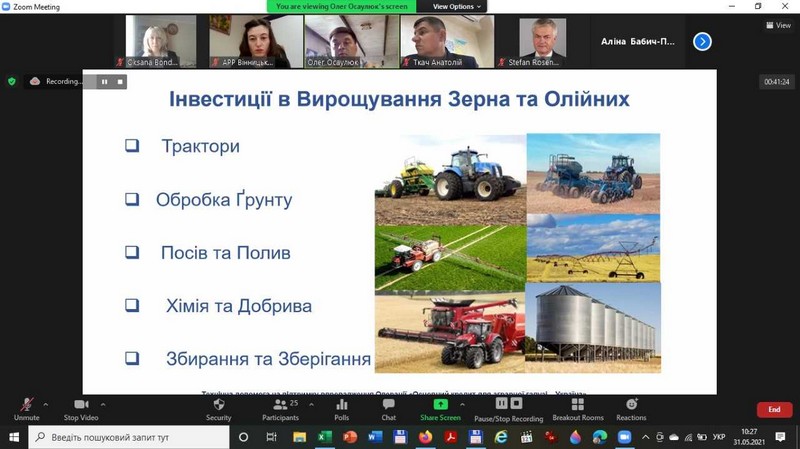The height and width of the screenshot is (449, 800).
Task: Open Word from the taskbar
Action: tap(375, 437)
